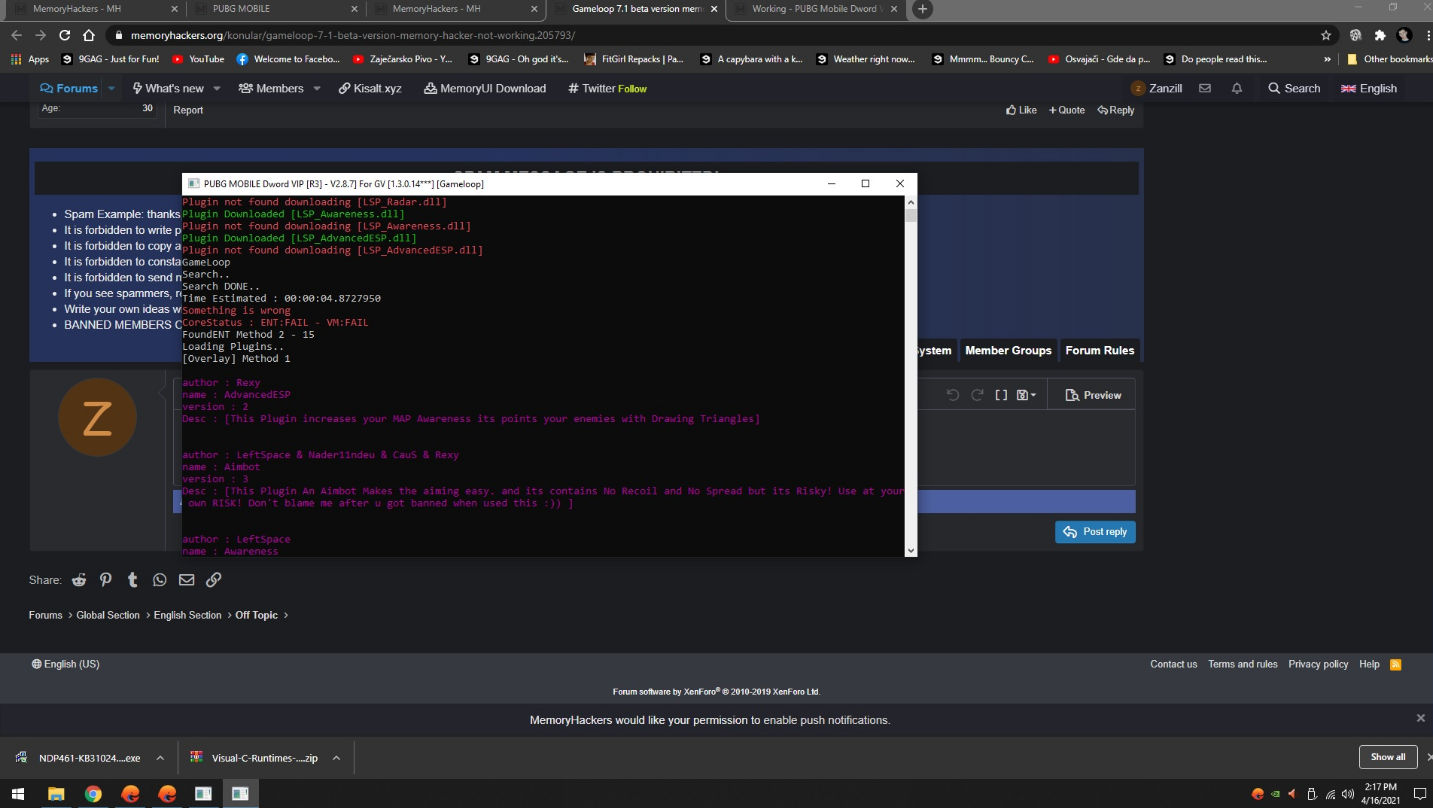
Task: Open the Forums navigation item
Action: point(70,88)
